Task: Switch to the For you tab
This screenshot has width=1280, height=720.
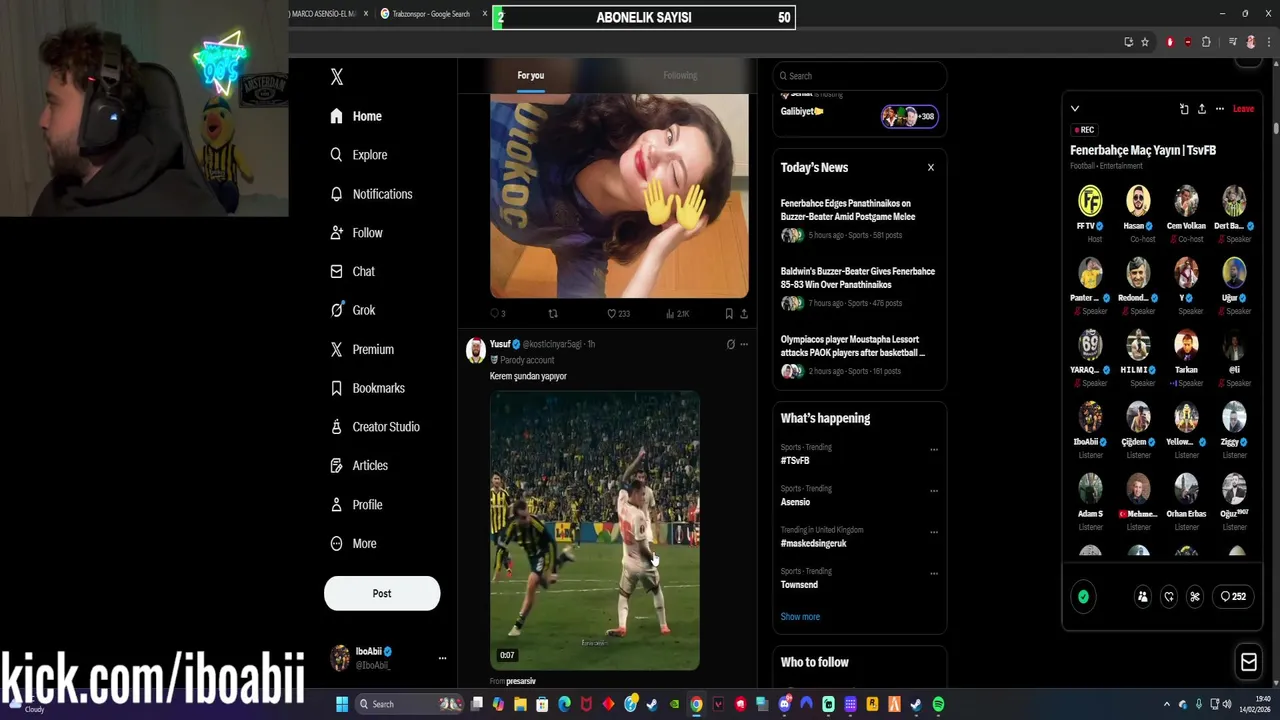Action: (x=531, y=76)
